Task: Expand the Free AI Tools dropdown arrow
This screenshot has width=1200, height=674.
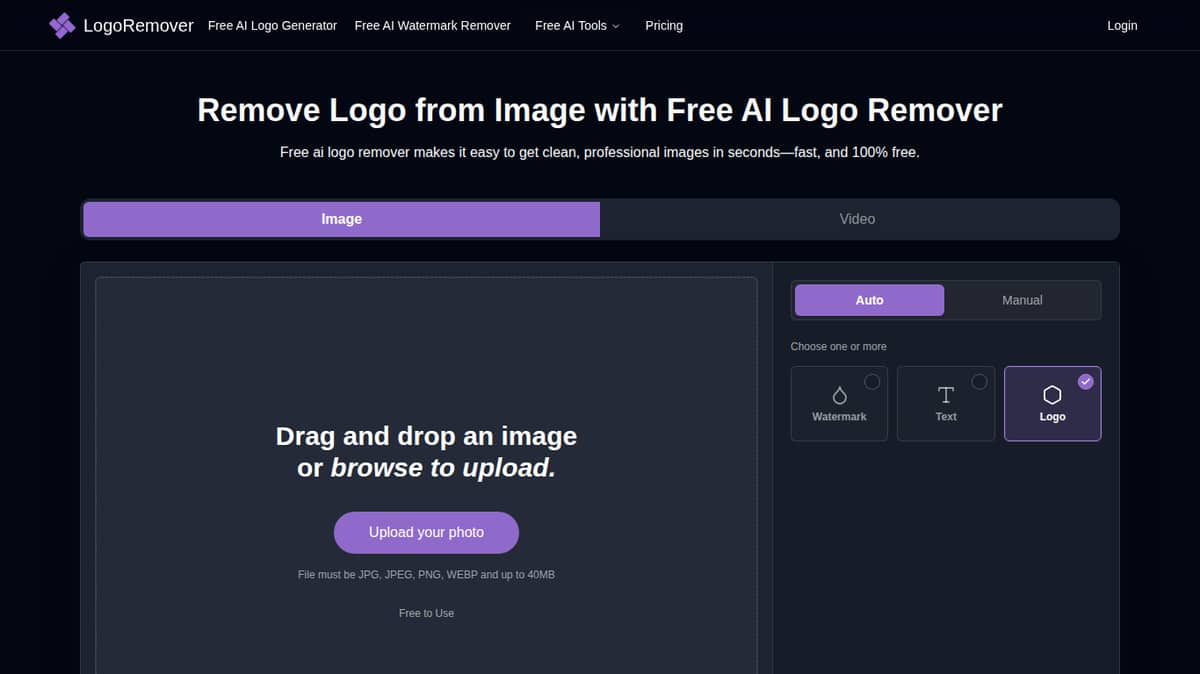Action: [616, 26]
